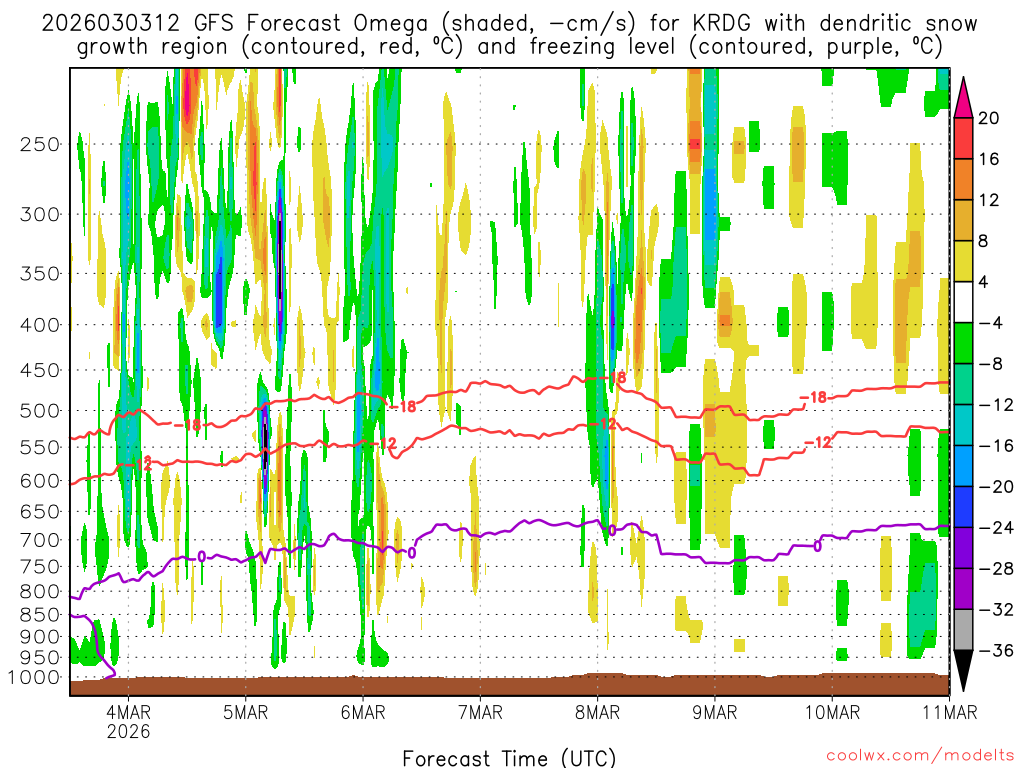Click the 11MAR axis label
Screen dimensions: 1024x768
pyautogui.click(x=950, y=712)
